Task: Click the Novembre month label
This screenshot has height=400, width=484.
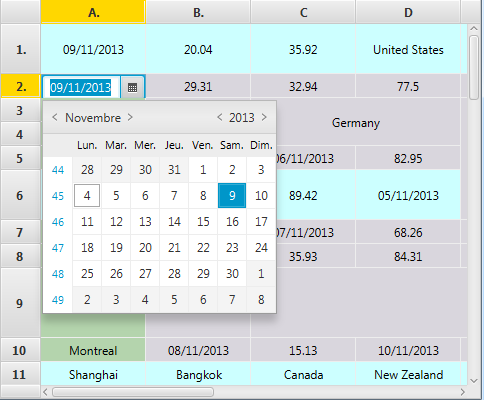Action: [93, 117]
